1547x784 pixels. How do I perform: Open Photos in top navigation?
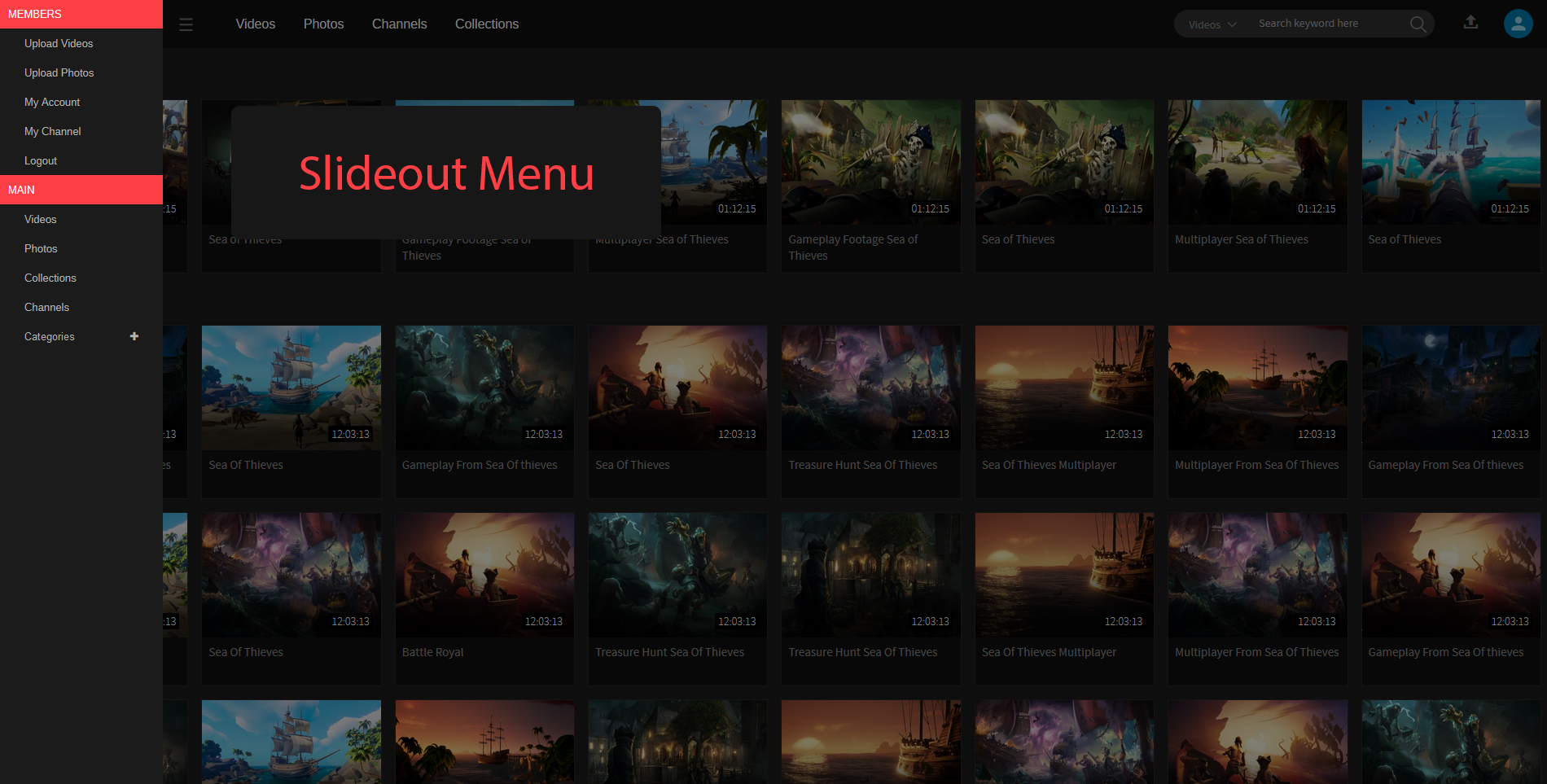pyautogui.click(x=323, y=24)
